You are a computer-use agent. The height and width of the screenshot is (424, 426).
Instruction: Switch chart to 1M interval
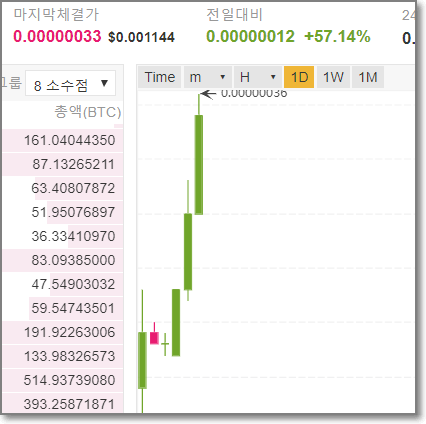pos(368,77)
